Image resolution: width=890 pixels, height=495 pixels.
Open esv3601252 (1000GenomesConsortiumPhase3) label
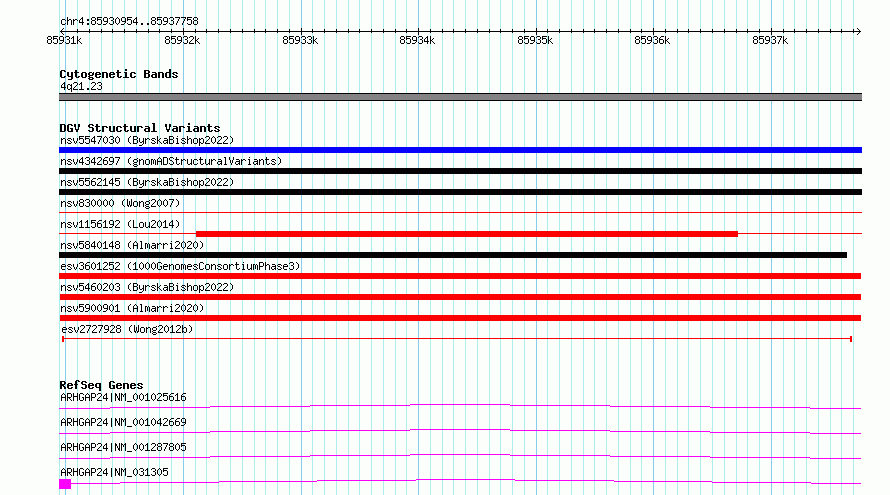[180, 266]
